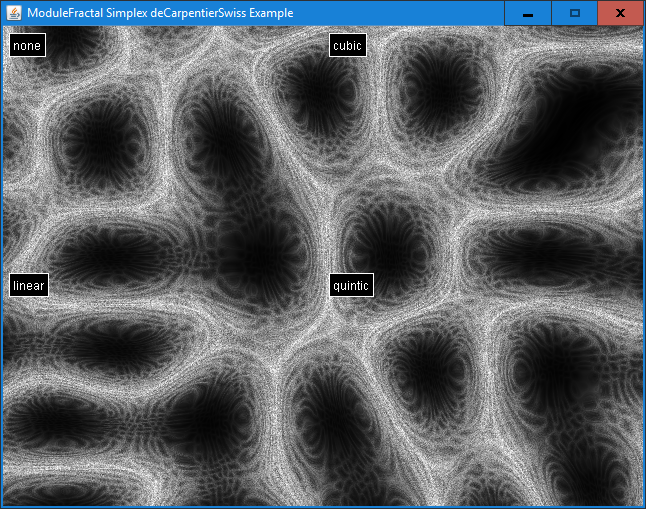Click the dark oval cell below linear label
The width and height of the screenshot is (646, 509).
(x=105, y=345)
